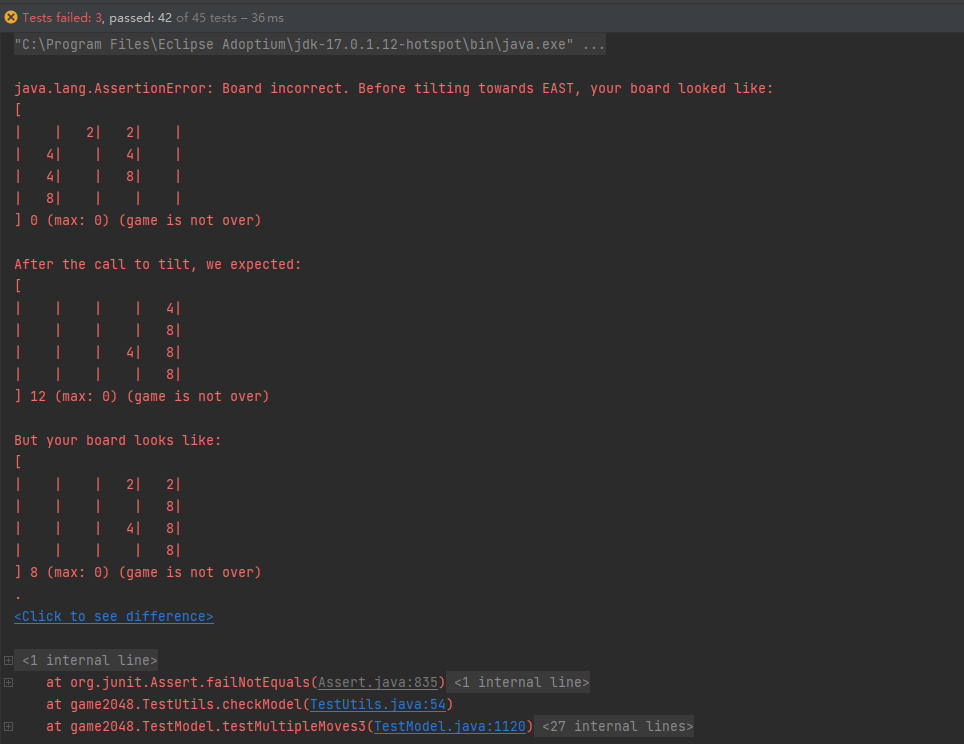Click plus icon beside testMultipleMoves3 stack line

[8, 727]
